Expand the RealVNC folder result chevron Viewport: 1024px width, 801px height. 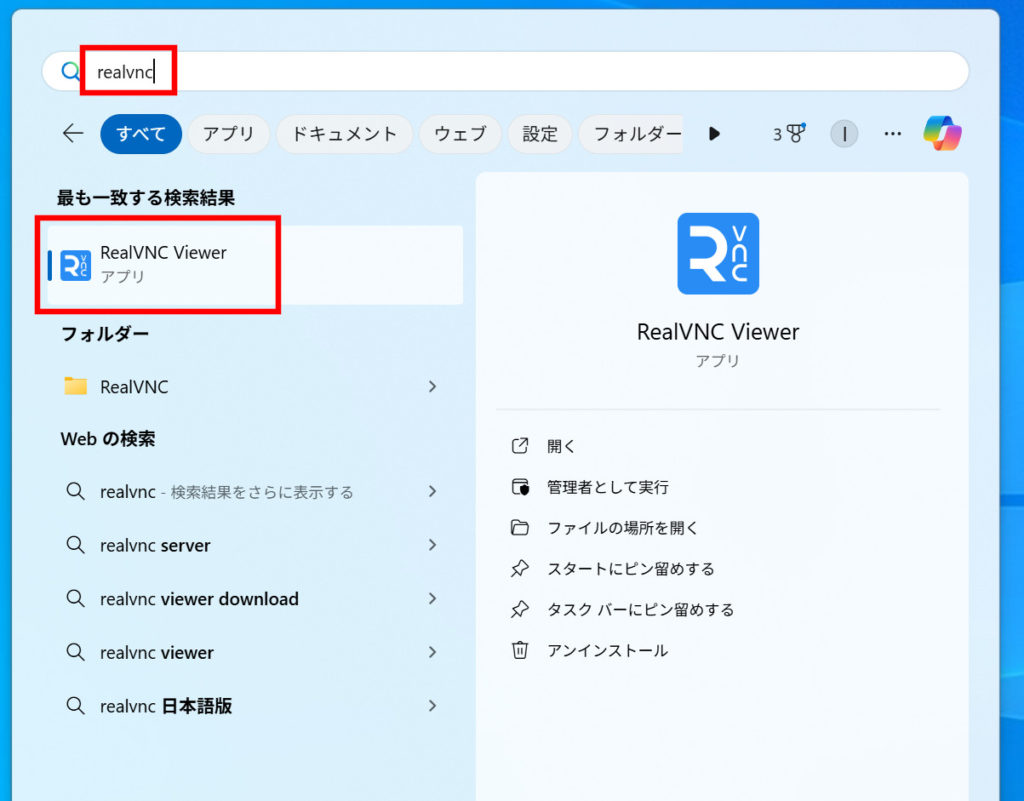pyautogui.click(x=432, y=386)
